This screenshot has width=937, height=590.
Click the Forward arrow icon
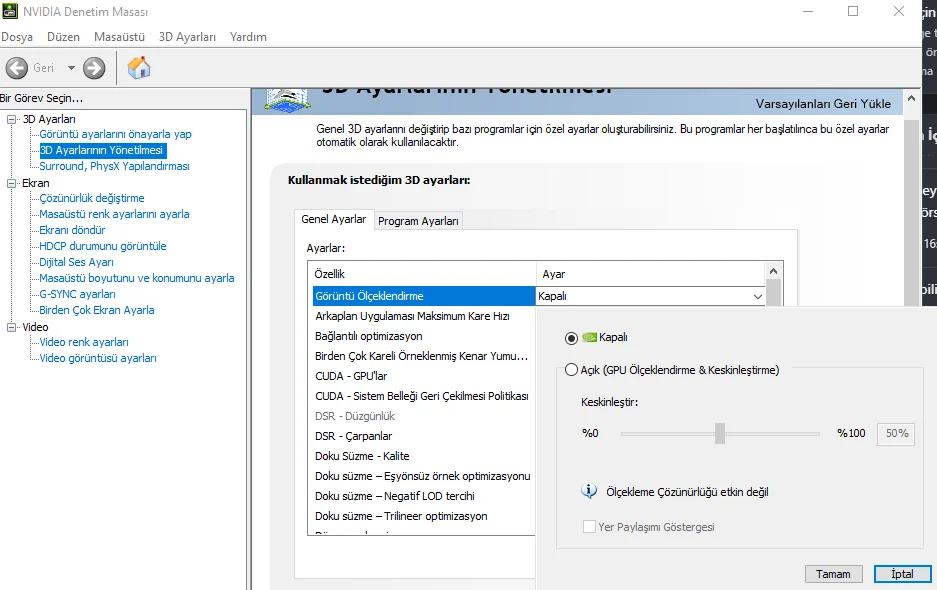(x=94, y=68)
